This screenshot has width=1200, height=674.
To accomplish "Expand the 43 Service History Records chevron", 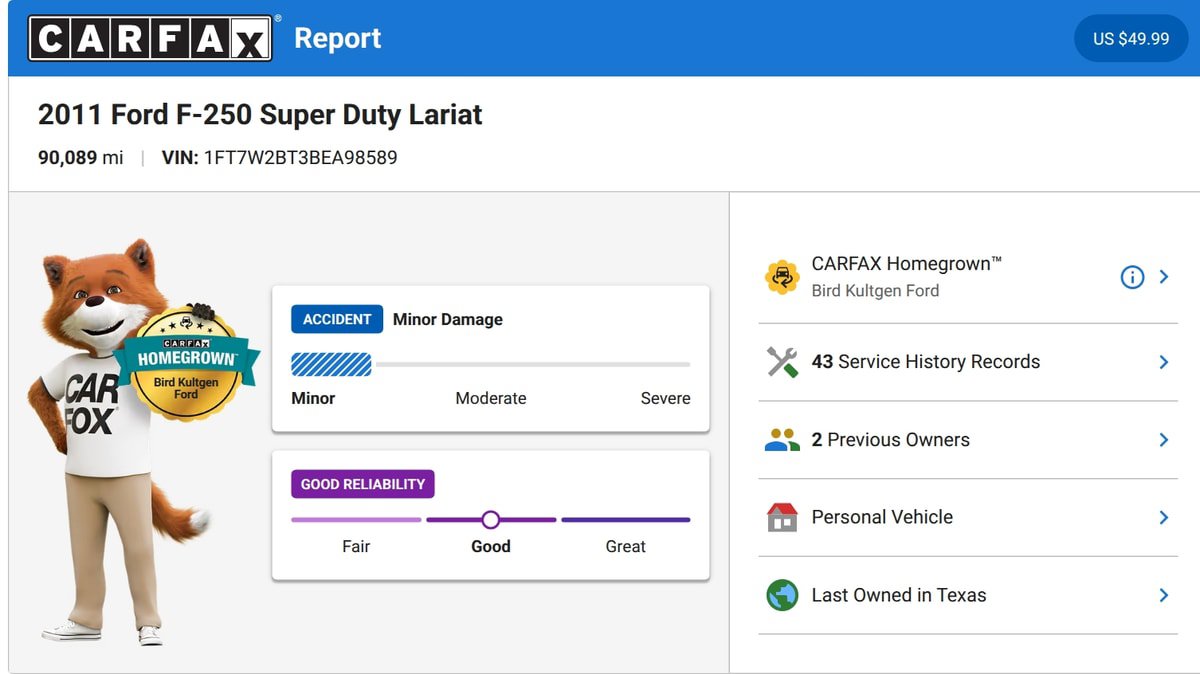I will point(1164,362).
